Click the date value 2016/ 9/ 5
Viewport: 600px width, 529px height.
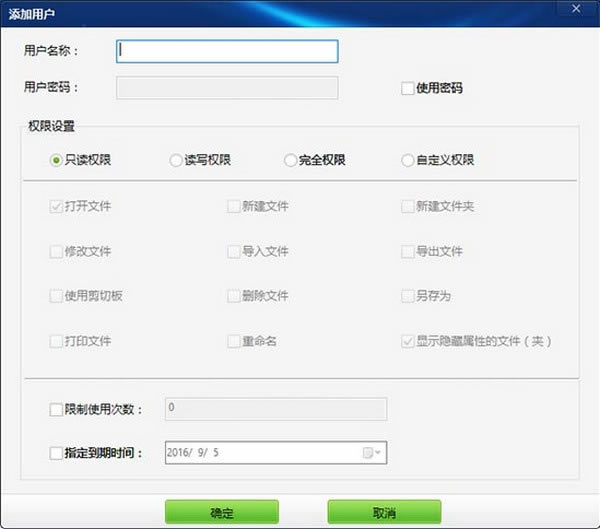192,453
